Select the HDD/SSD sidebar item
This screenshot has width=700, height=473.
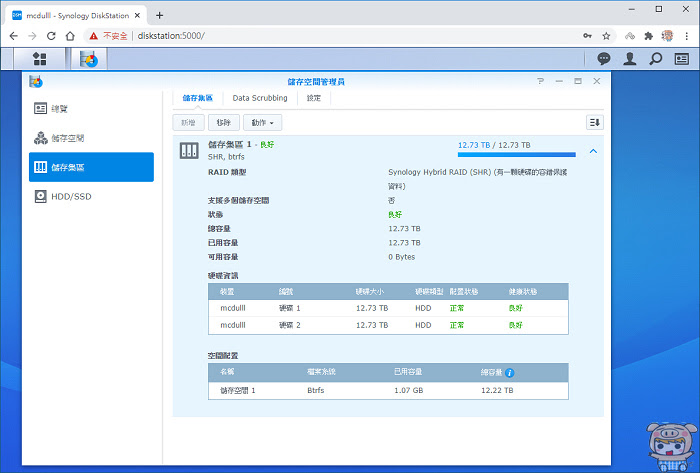(92, 196)
